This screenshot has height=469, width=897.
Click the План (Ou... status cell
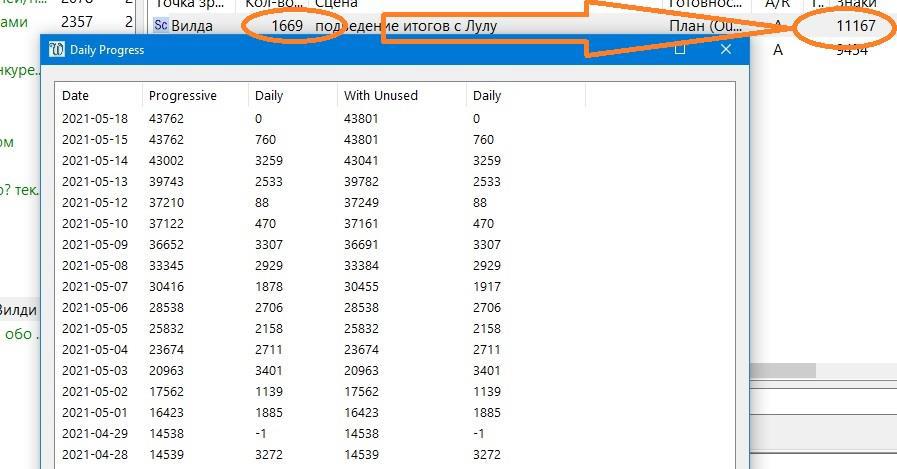[x=703, y=26]
